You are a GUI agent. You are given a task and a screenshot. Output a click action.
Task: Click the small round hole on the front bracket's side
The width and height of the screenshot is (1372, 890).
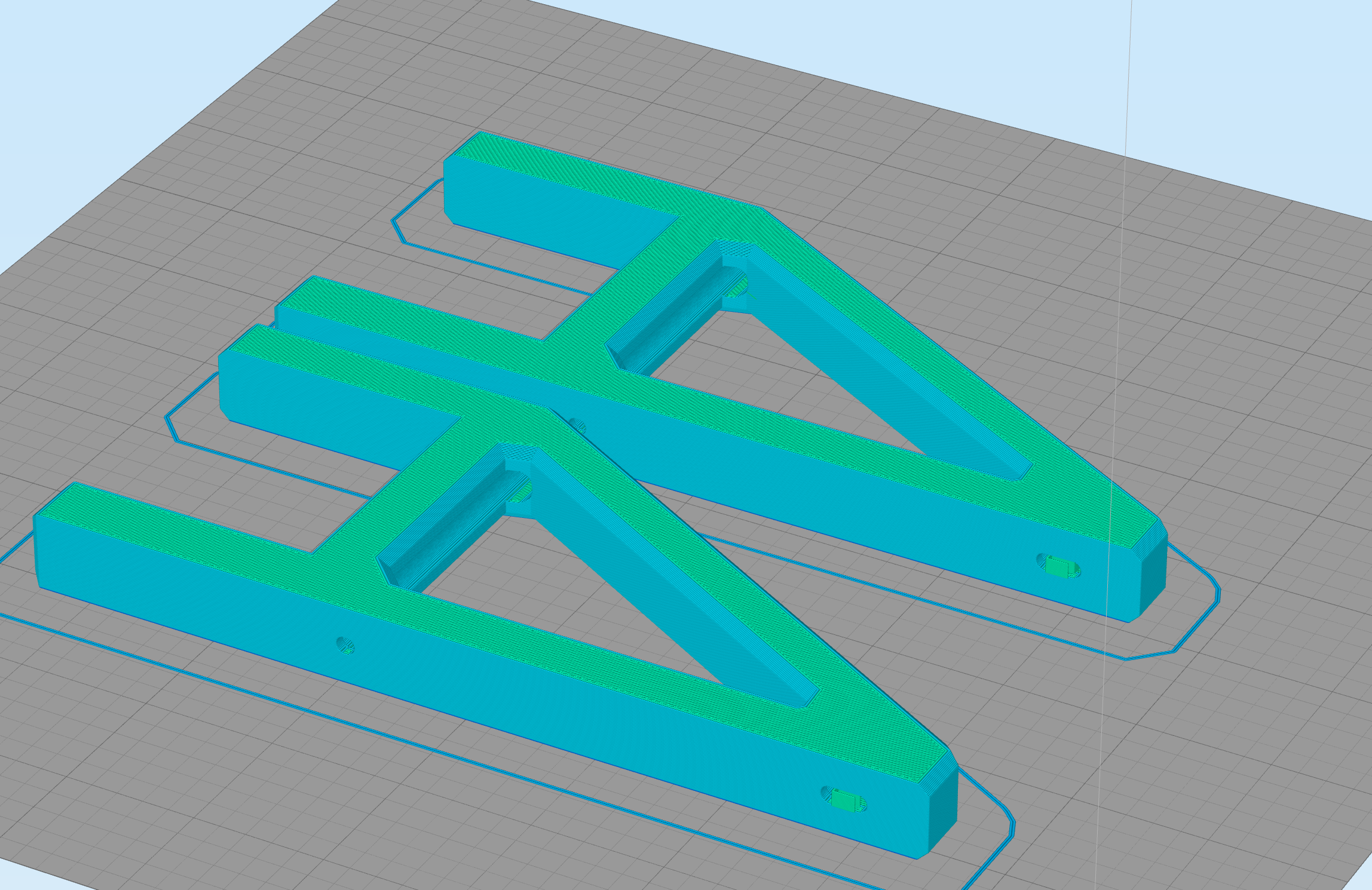[345, 645]
